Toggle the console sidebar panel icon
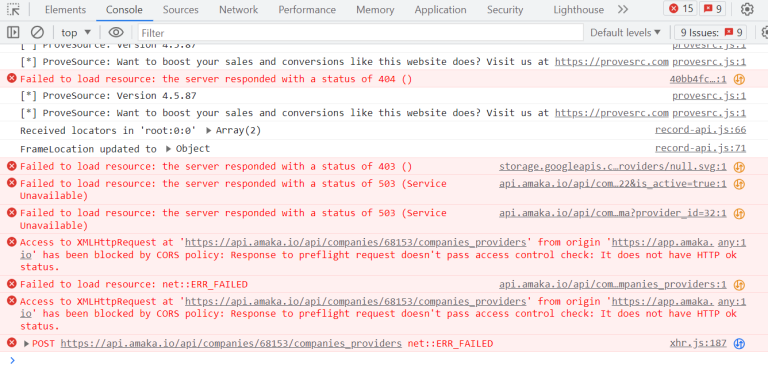This screenshot has width=768, height=380. (x=13, y=33)
